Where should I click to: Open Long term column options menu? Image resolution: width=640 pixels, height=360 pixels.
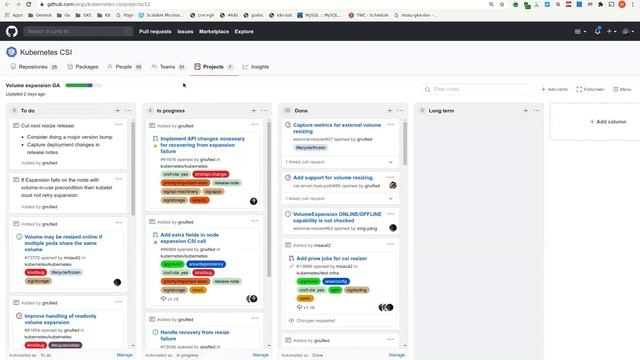tap(536, 111)
